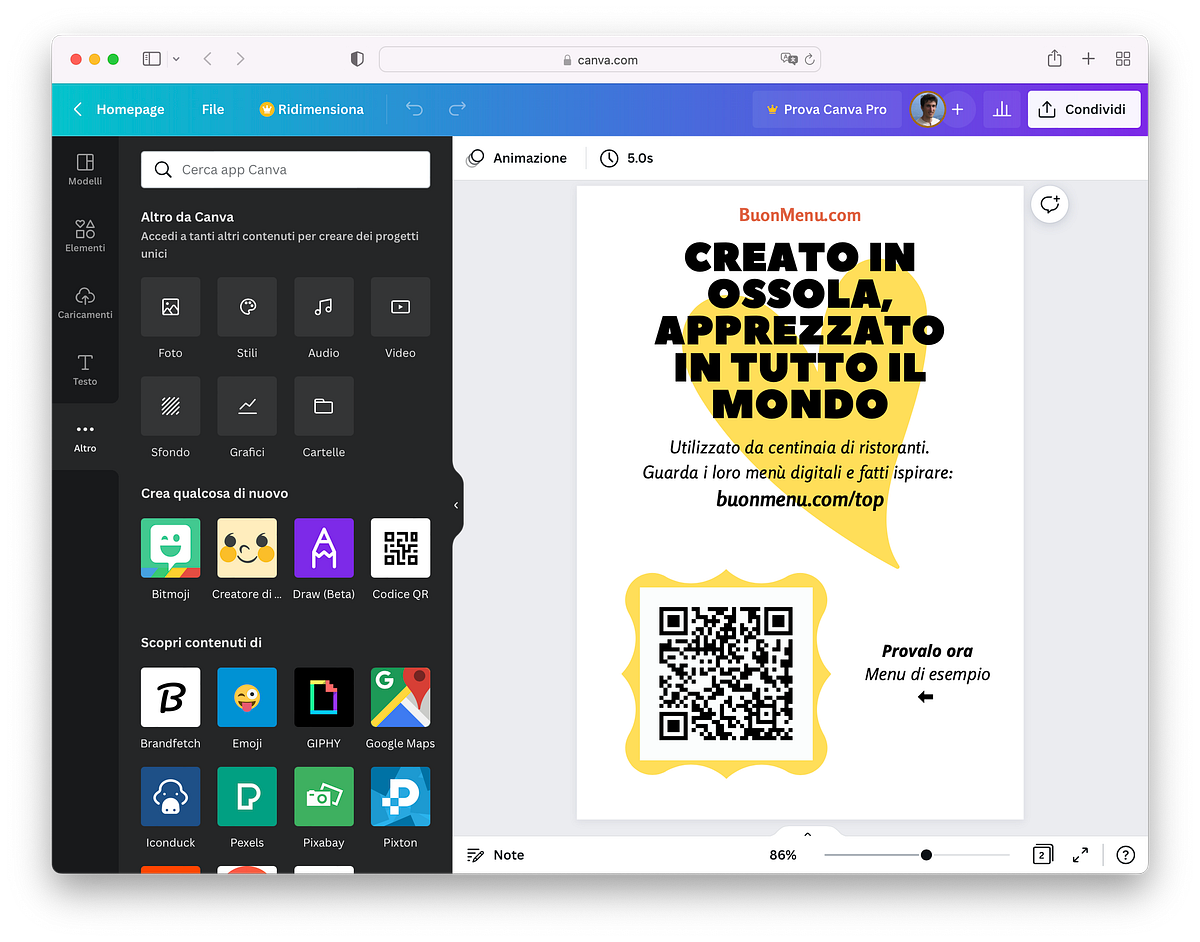Viewport: 1200px width, 942px height.
Task: Select the BuonMenu.com title text
Action: (x=800, y=214)
